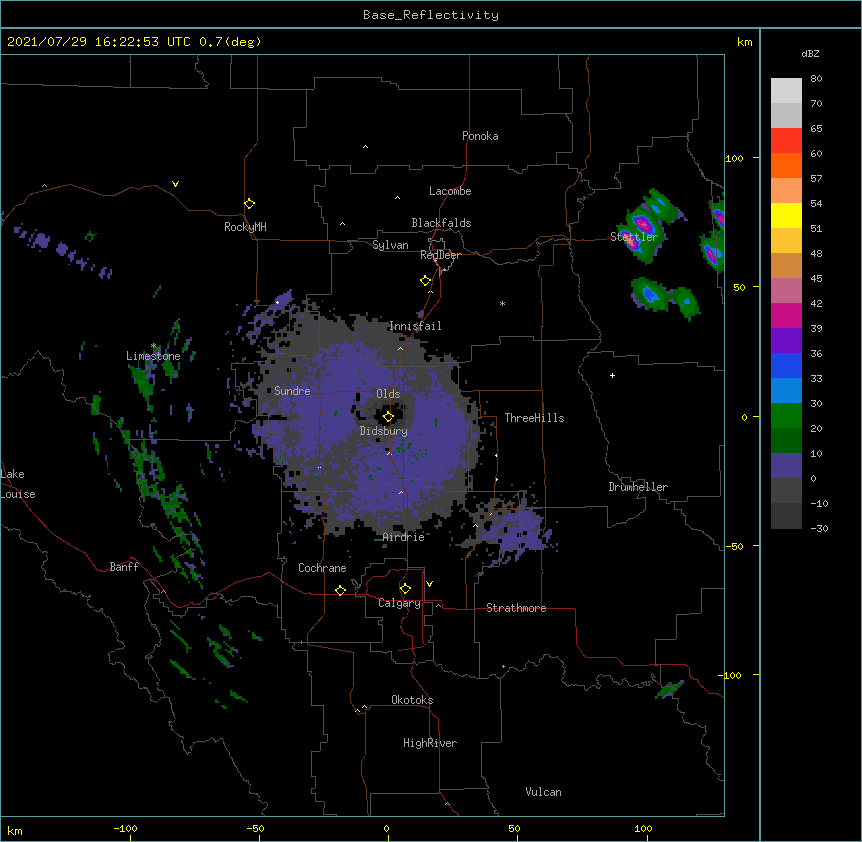Select the bright orange 57-60 dBZ swatch

(x=786, y=165)
